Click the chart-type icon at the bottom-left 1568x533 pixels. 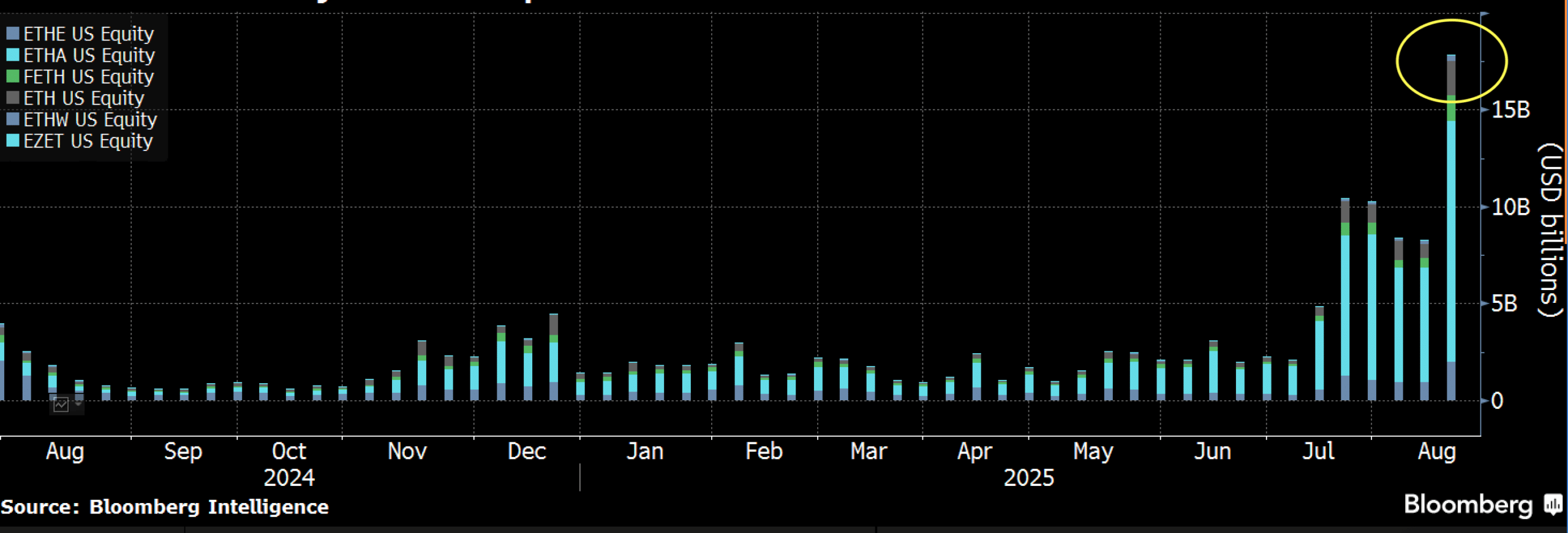point(61,404)
